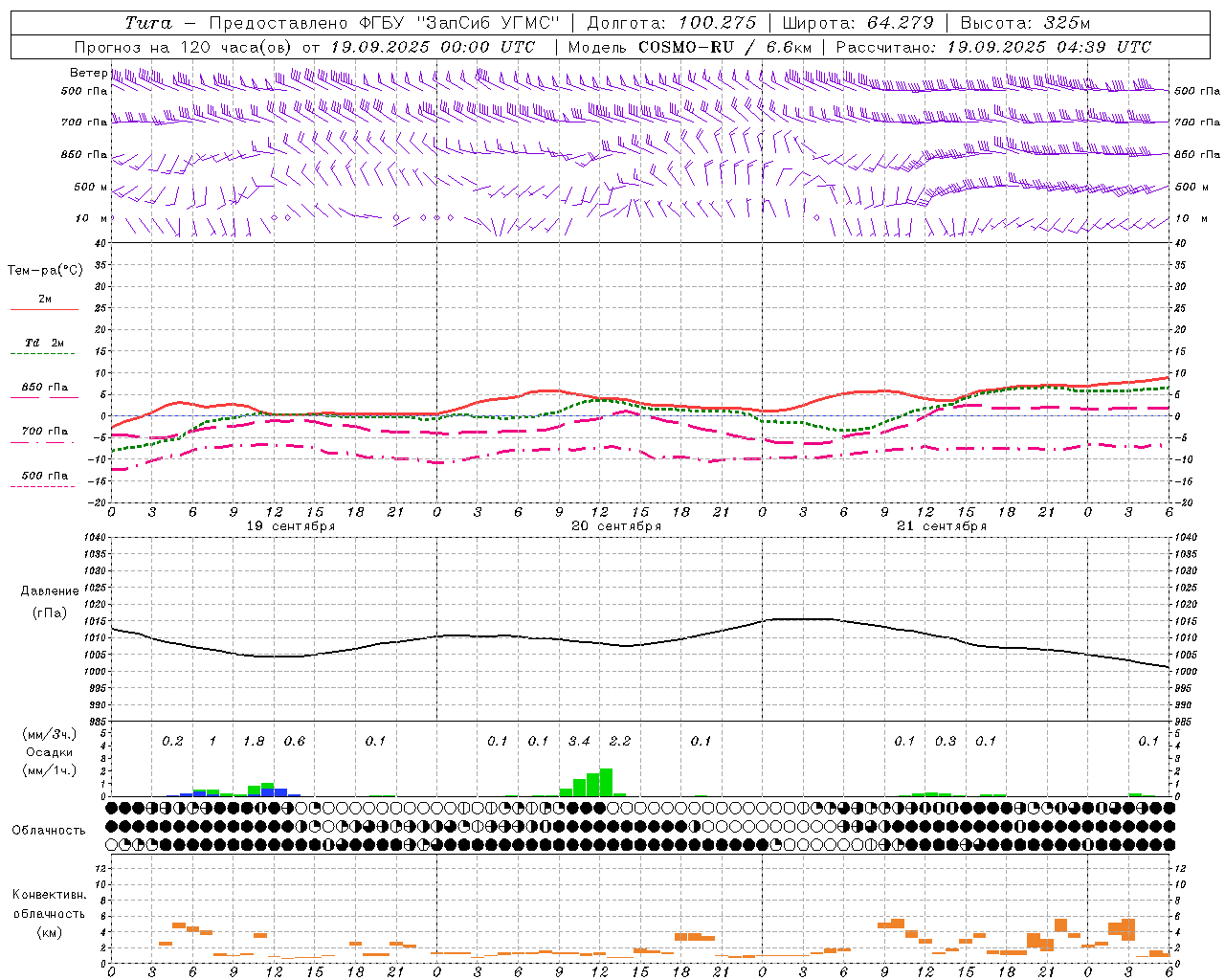Click the "Тем-ра(°C)" axis title
Screen dimensions: 1225x980
click(45, 271)
